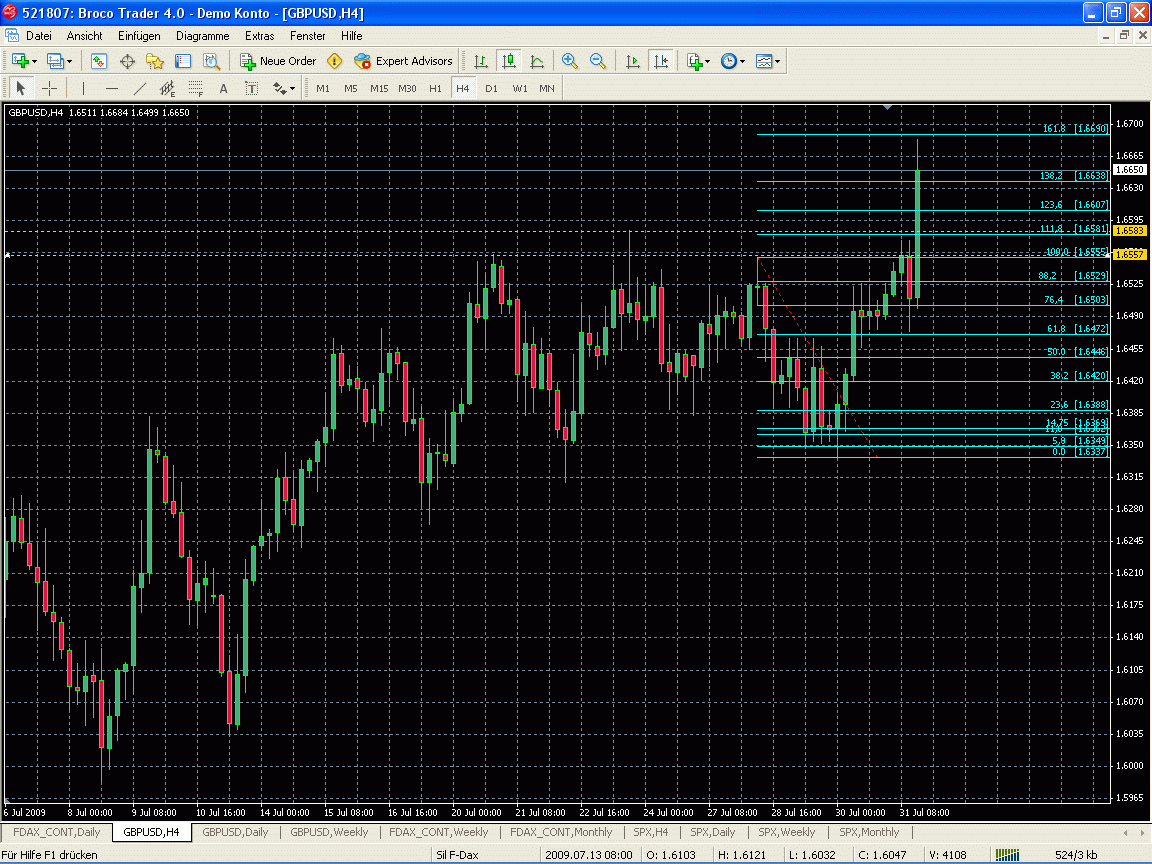Screen dimensions: 1152x864
Task: Open the Extras menu
Action: point(259,36)
